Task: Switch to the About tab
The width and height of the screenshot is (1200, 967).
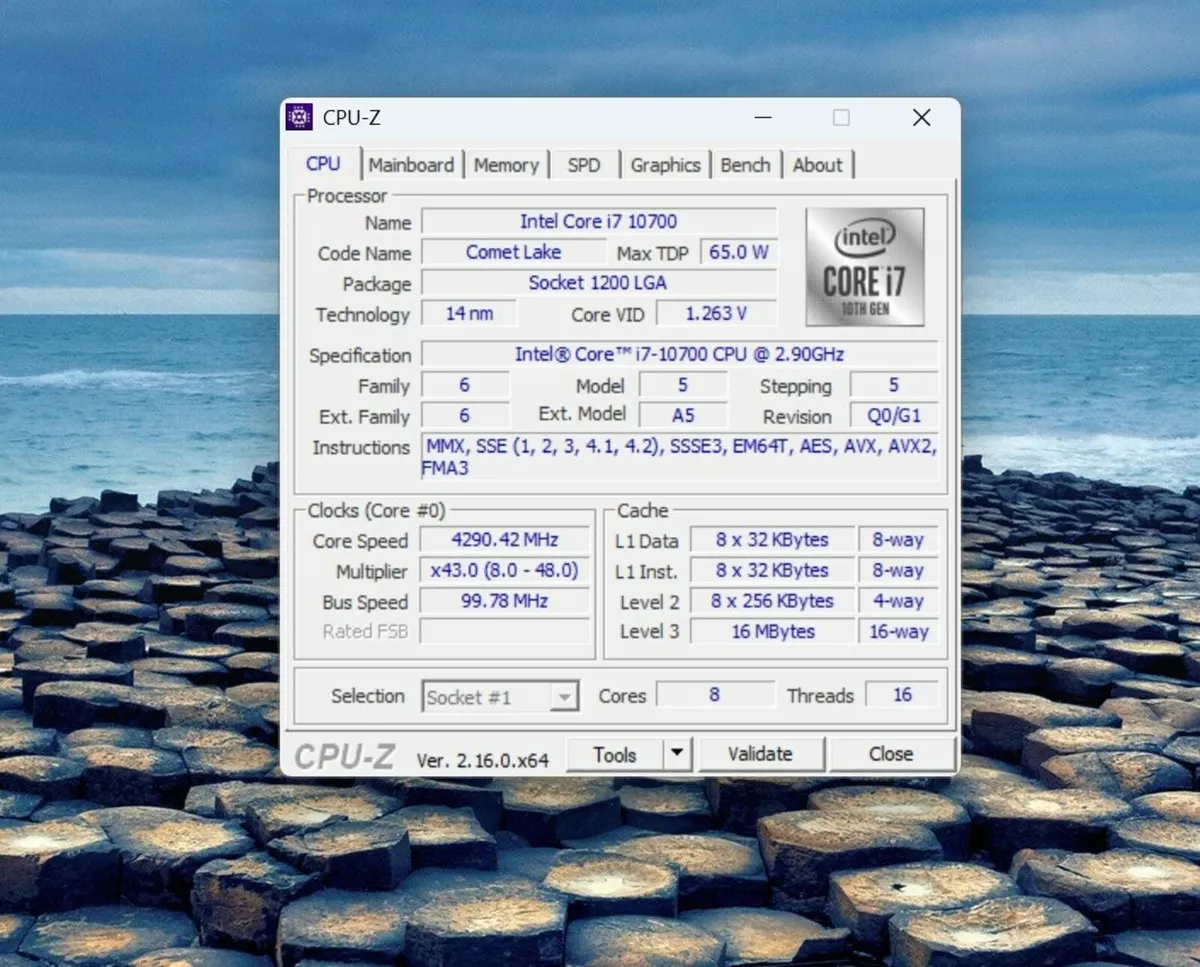Action: coord(817,164)
